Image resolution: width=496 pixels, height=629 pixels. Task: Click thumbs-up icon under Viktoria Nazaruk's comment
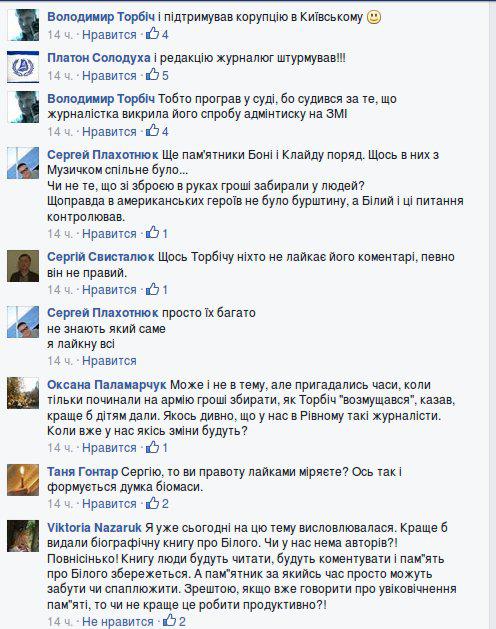(x=169, y=621)
